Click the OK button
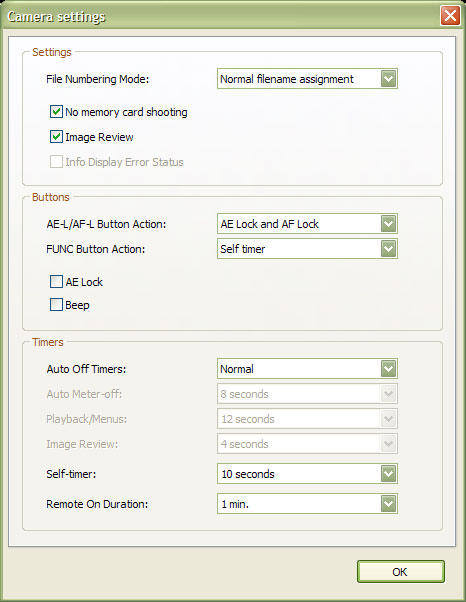The height and width of the screenshot is (602, 466). click(401, 572)
